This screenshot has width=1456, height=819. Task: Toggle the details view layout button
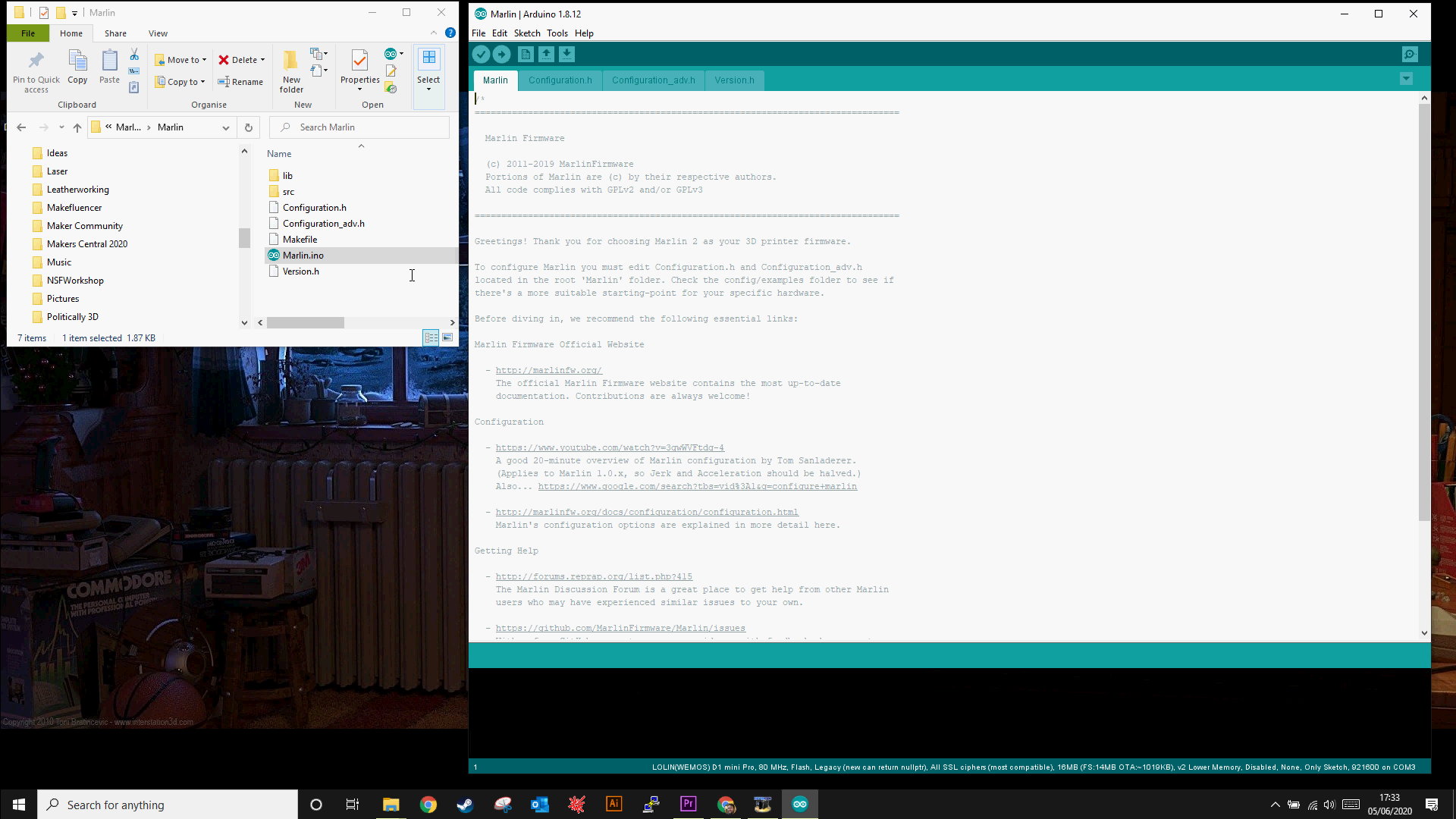pos(431,337)
